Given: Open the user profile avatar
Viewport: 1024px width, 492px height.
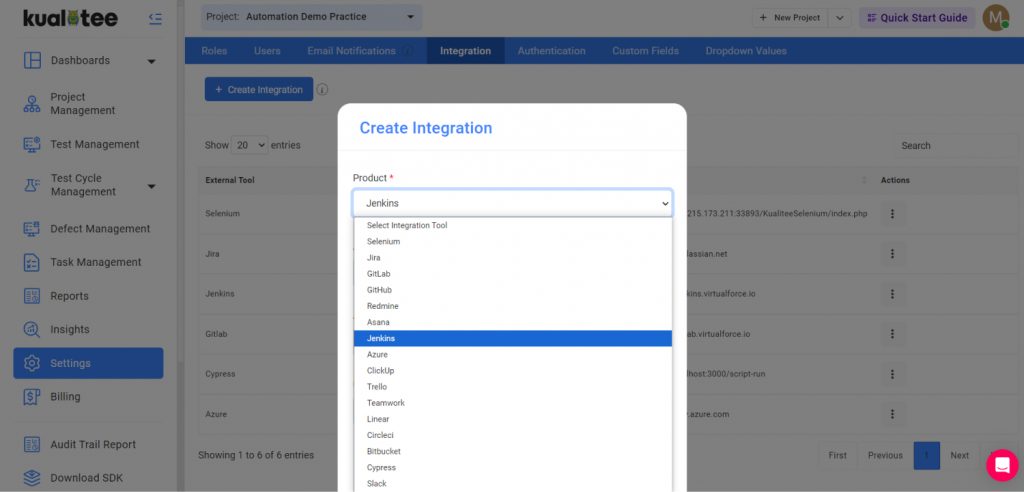Looking at the screenshot, I should click(x=995, y=18).
